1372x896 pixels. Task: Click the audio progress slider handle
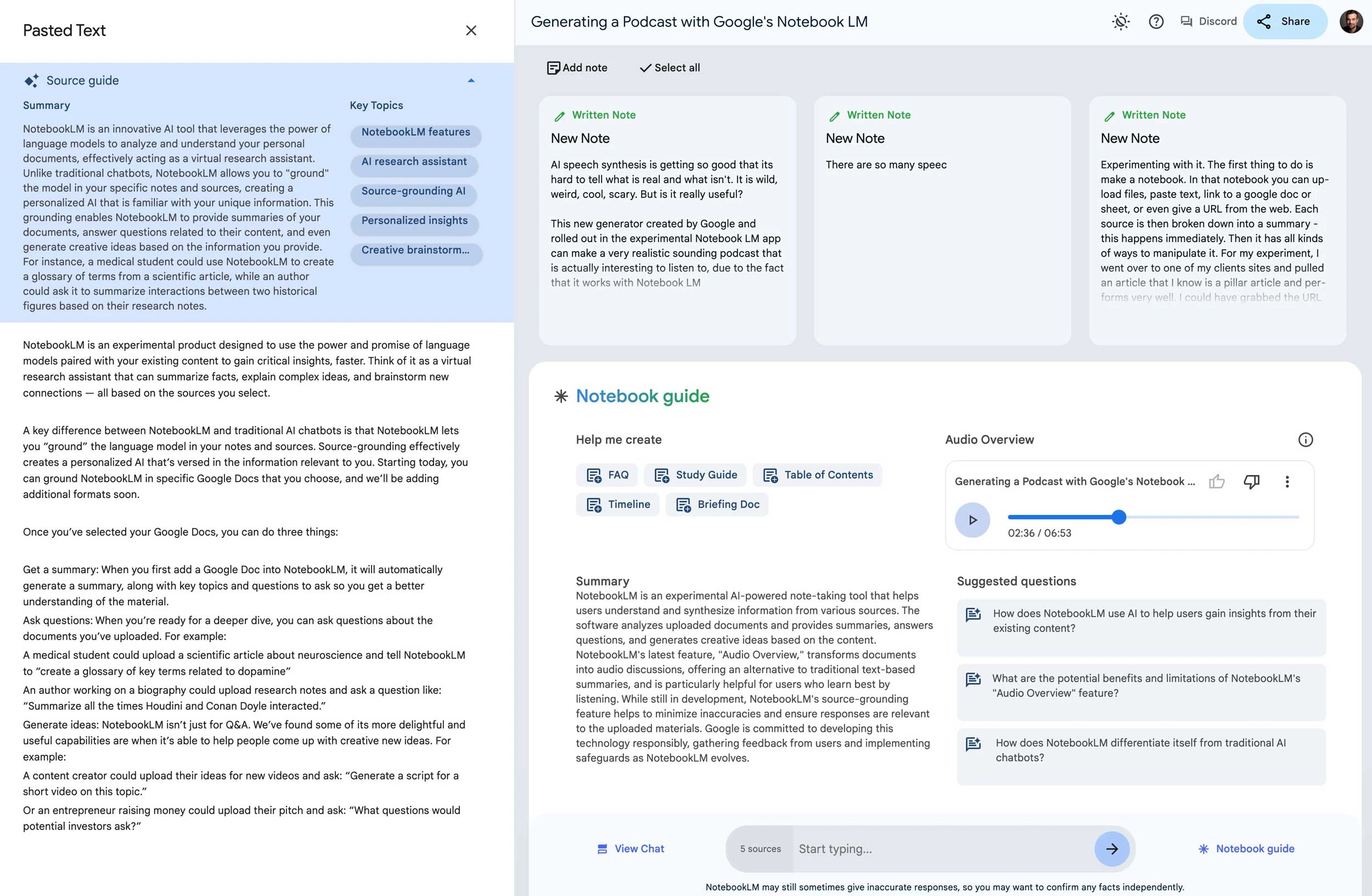tap(1118, 517)
